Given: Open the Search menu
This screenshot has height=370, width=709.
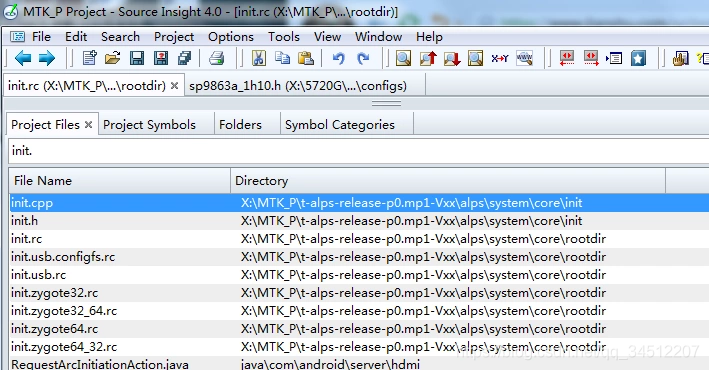Looking at the screenshot, I should click(x=120, y=37).
